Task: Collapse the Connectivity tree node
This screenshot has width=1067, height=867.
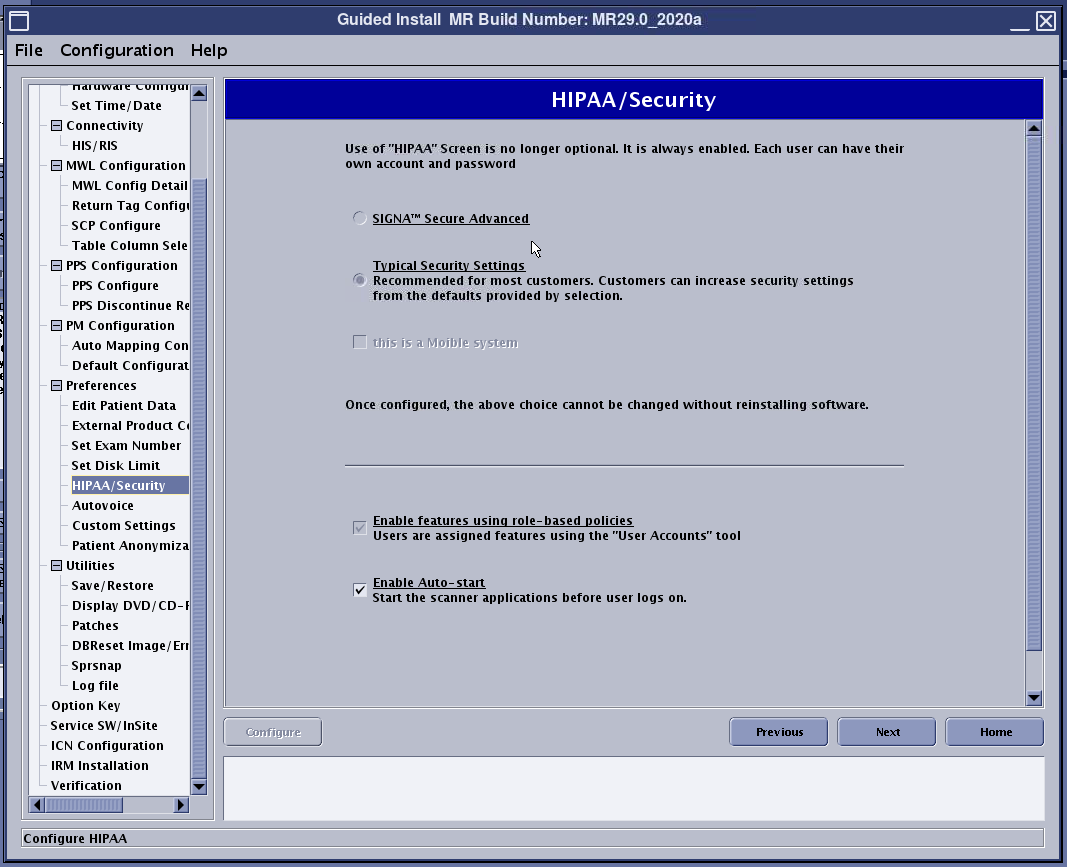Action: click(x=56, y=126)
